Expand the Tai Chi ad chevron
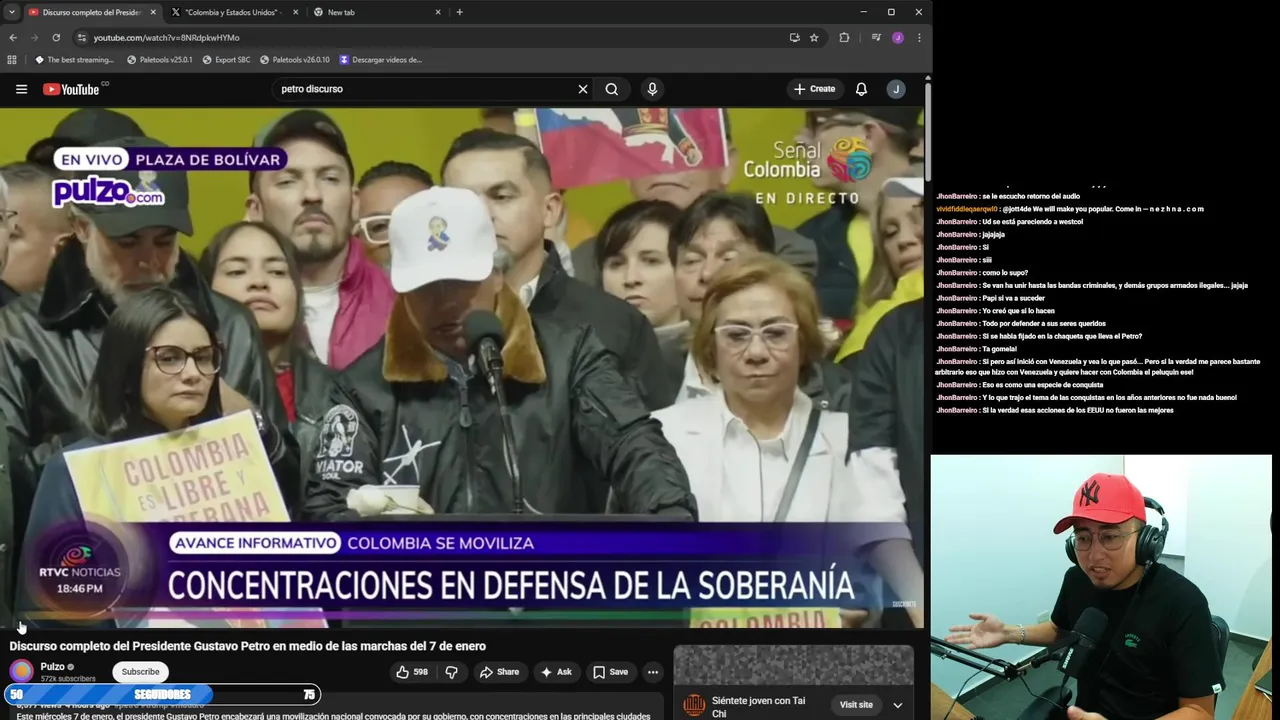1280x720 pixels. (x=897, y=705)
